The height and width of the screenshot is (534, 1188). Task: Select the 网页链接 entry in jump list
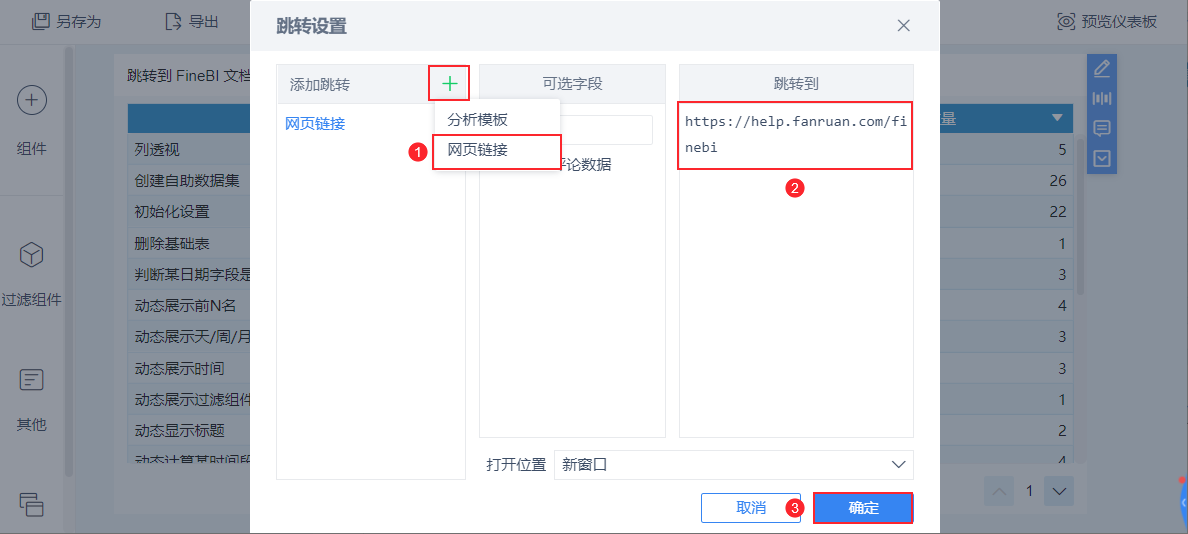point(315,124)
